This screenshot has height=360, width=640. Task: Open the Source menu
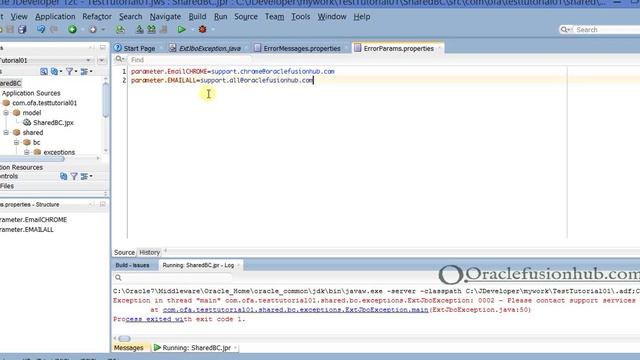[x=246, y=17]
